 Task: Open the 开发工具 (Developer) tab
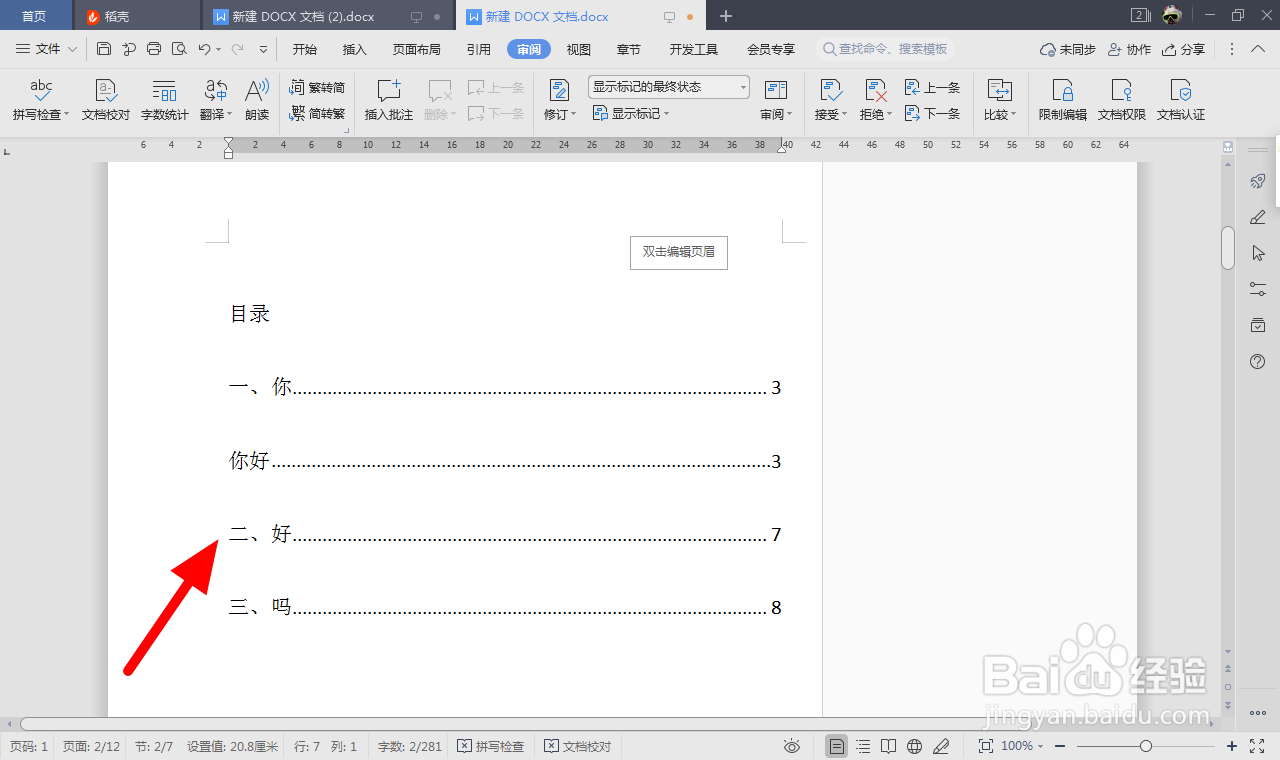pos(694,49)
